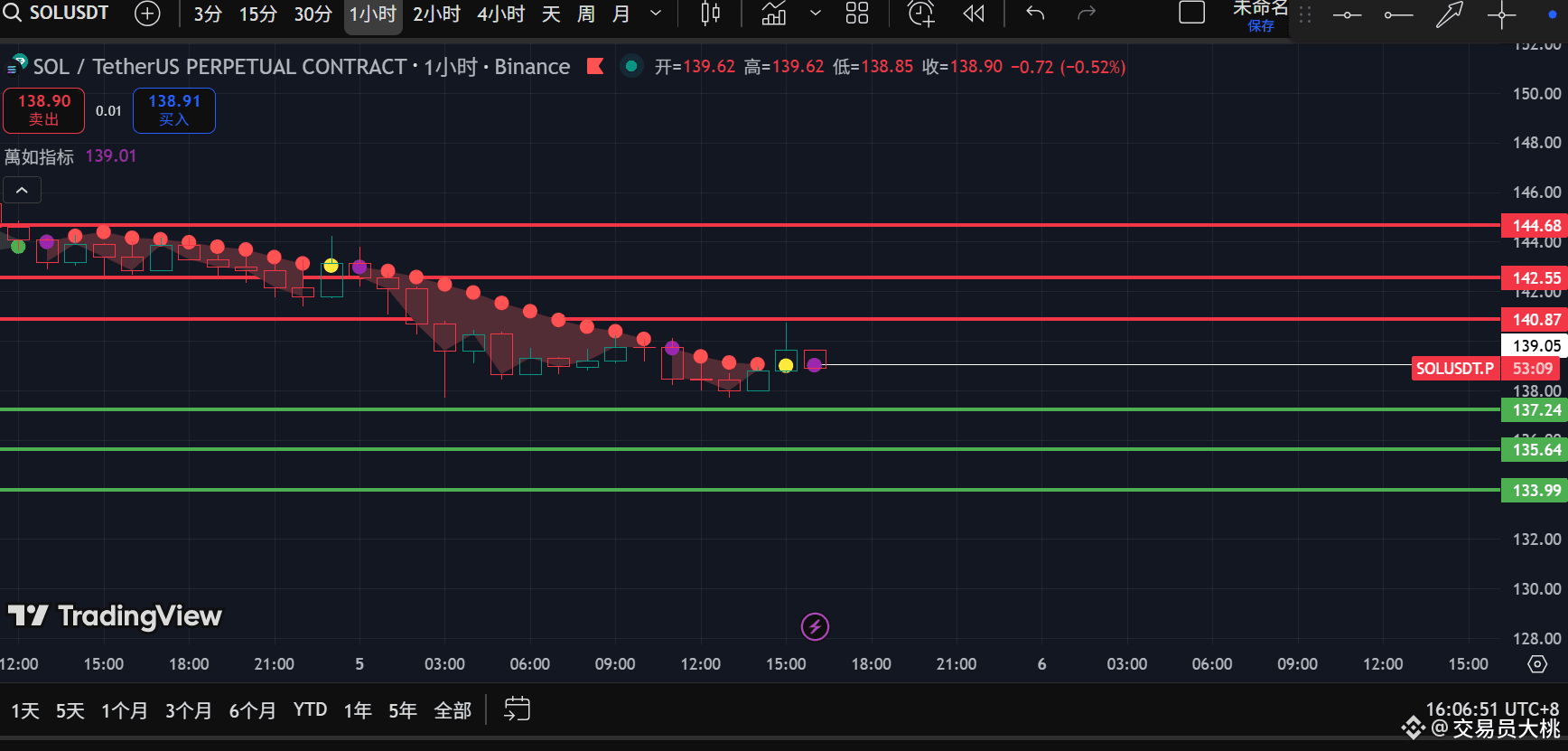Switch to 30分 timeframe
Image resolution: width=1568 pixels, height=751 pixels.
pos(313,14)
